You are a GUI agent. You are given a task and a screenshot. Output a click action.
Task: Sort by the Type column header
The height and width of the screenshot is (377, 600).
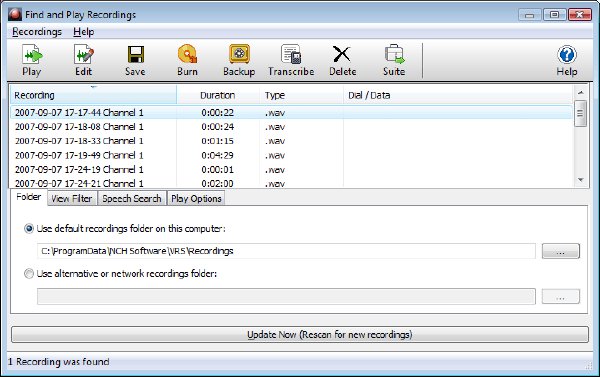[302, 95]
